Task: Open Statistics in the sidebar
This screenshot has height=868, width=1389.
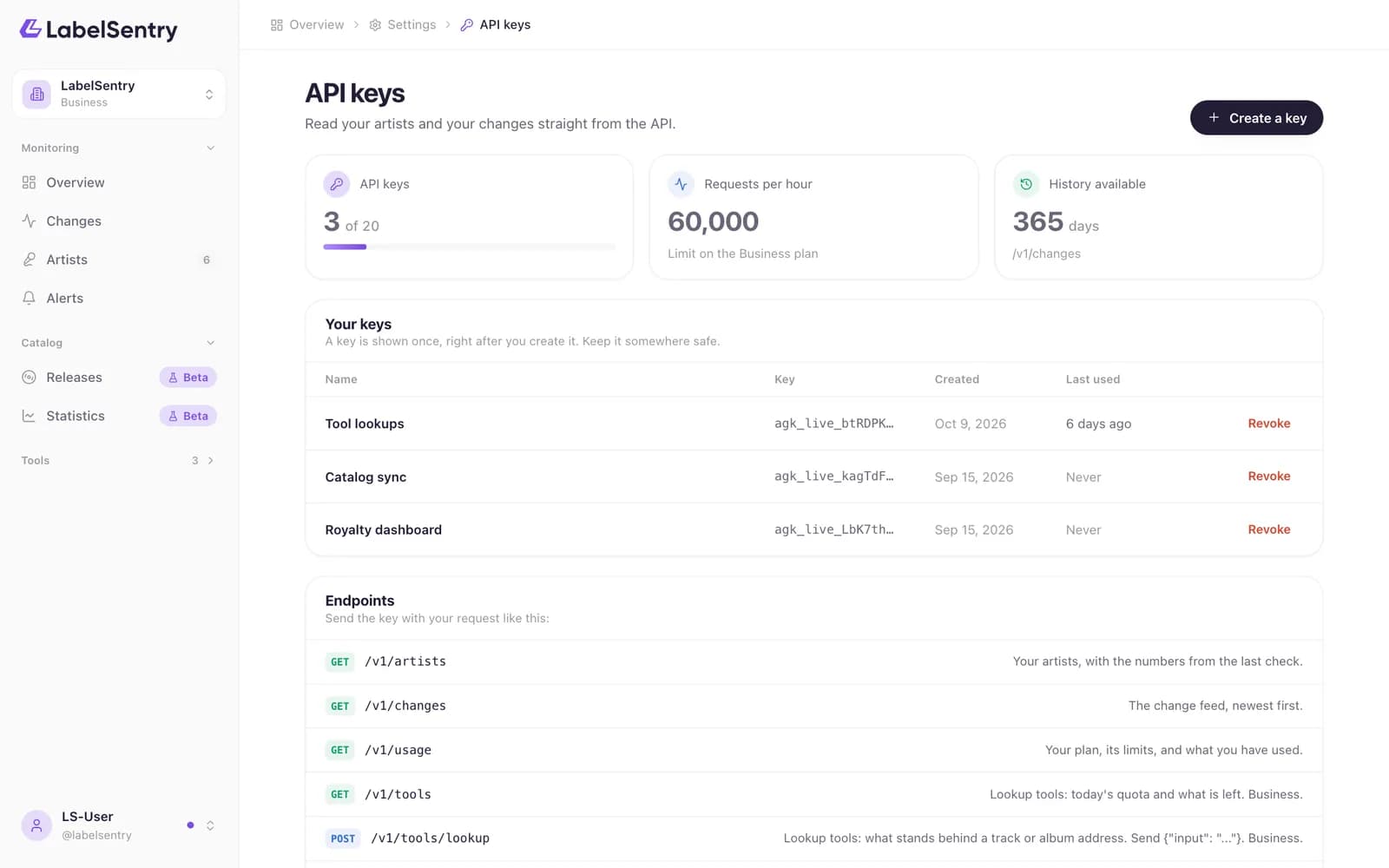Action: 119,416
